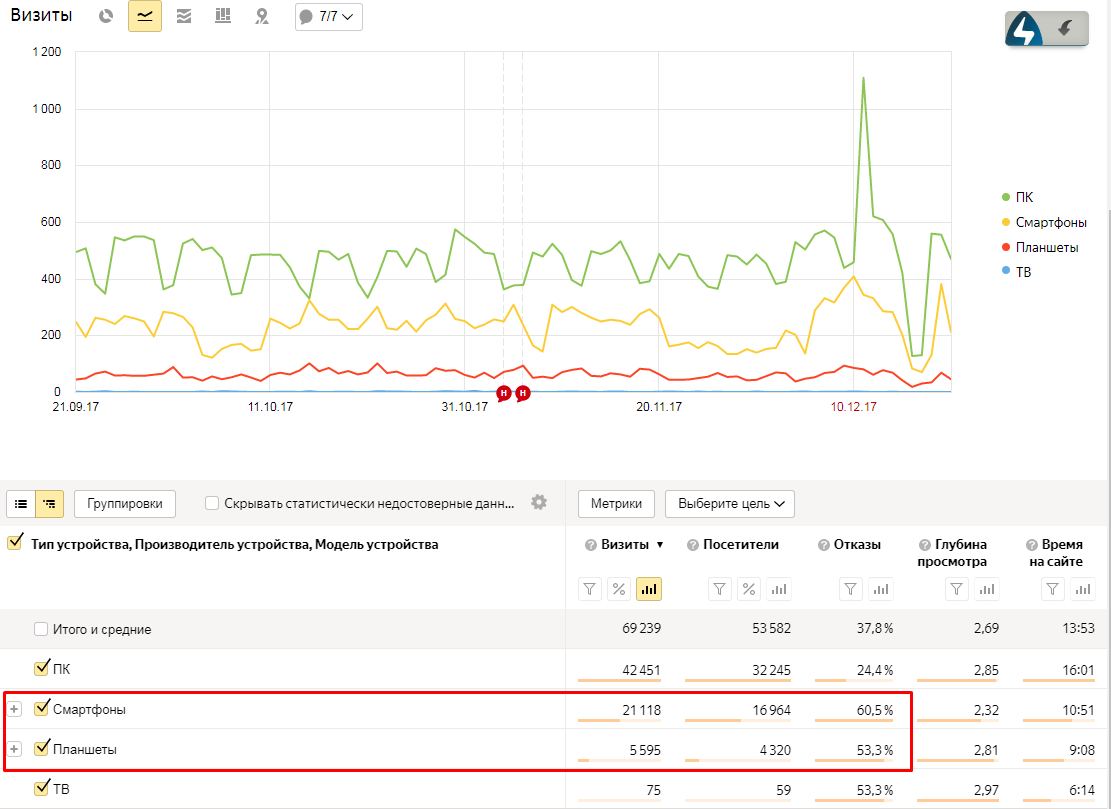The image size is (1111, 809).
Task: Toggle percent display for Посетители
Action: pos(748,590)
